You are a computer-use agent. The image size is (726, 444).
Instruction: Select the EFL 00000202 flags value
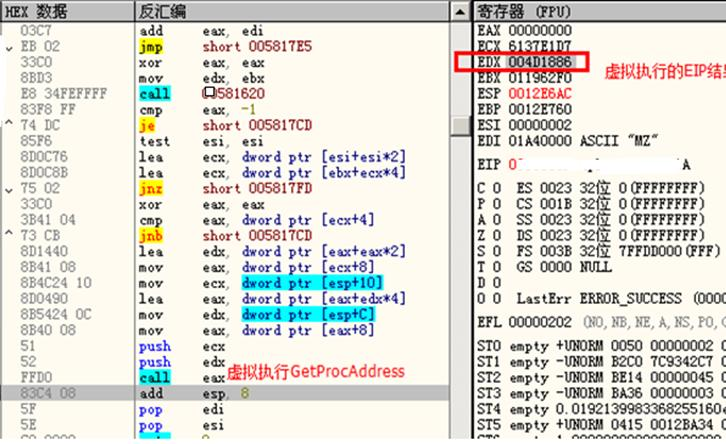(x=540, y=322)
